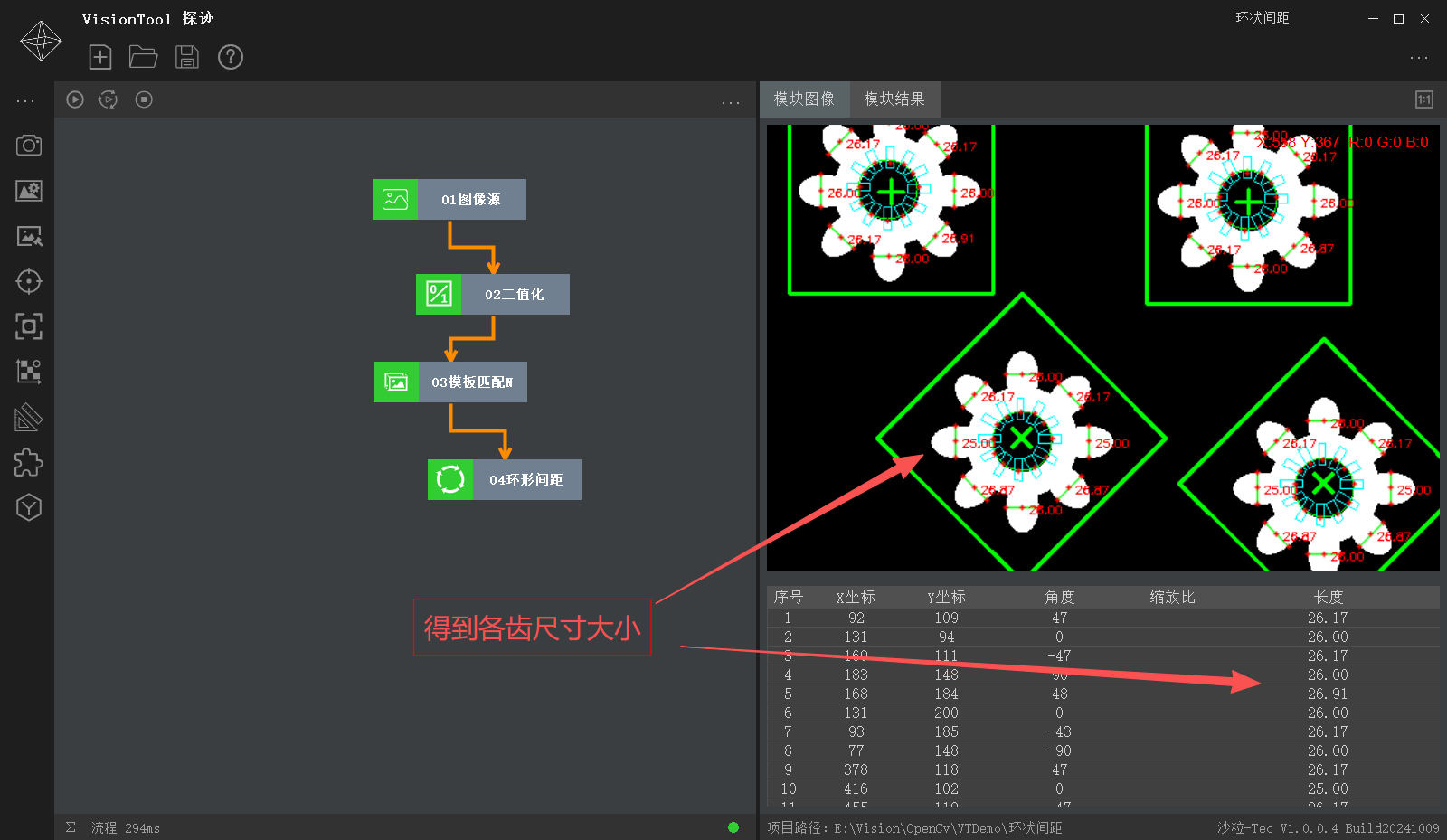Viewport: 1447px width, 840px height.
Task: Save the current project
Action: click(187, 57)
